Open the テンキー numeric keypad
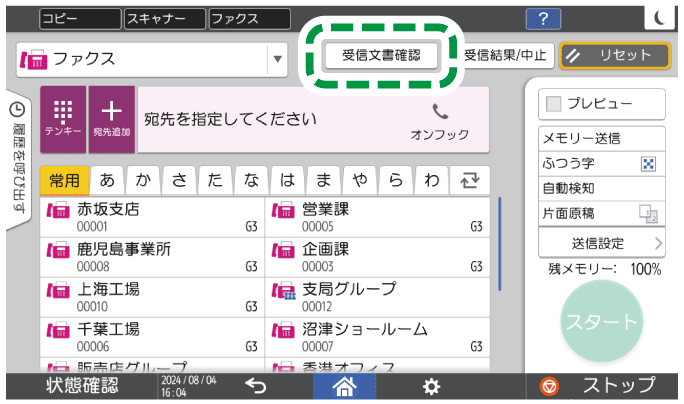The width and height of the screenshot is (684, 404). coord(63,119)
